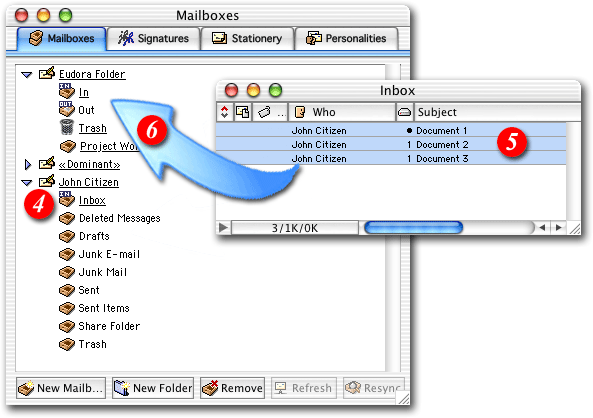
Task: Click the Remove button
Action: coord(232,388)
